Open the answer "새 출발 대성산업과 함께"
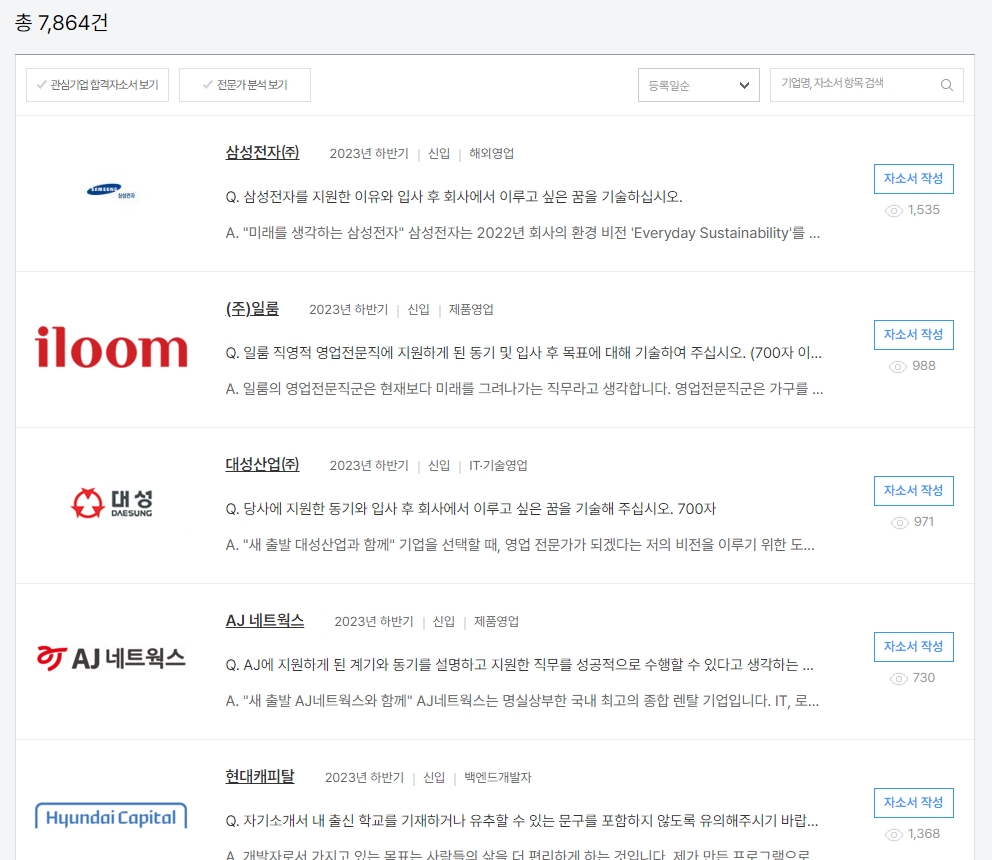992x860 pixels. (520, 545)
